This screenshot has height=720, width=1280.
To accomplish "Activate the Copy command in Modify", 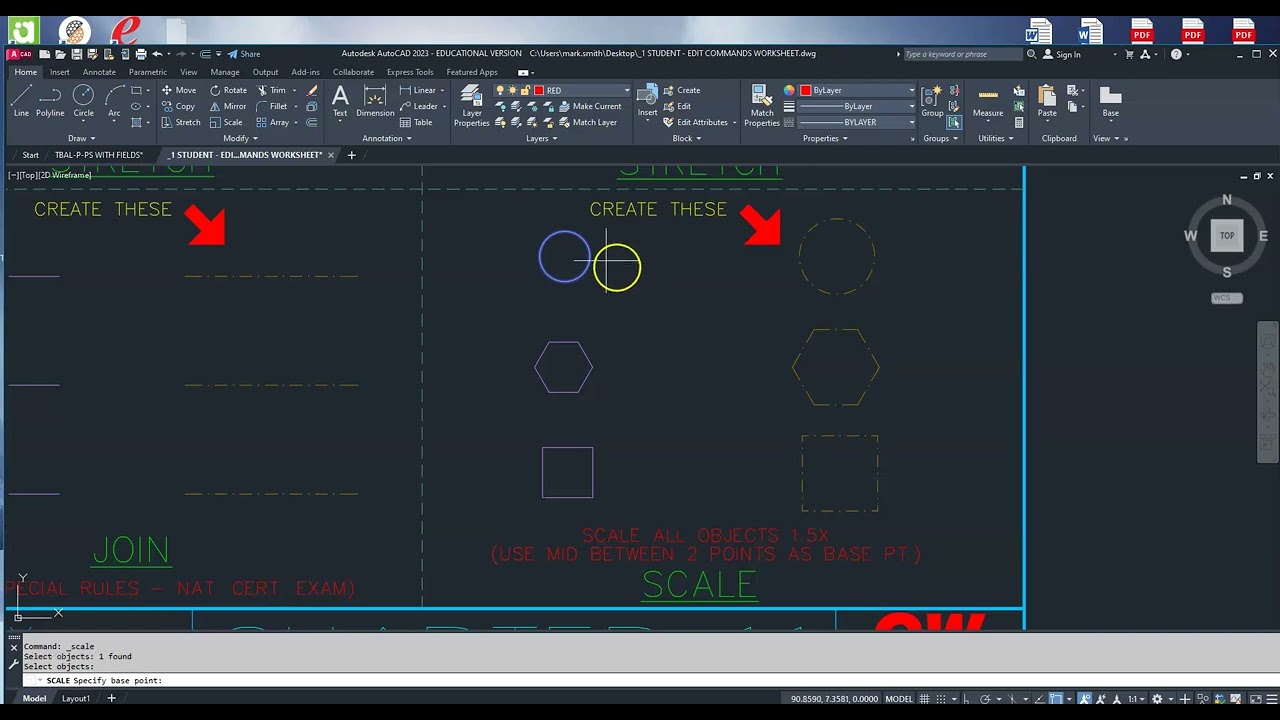I will (x=177, y=106).
